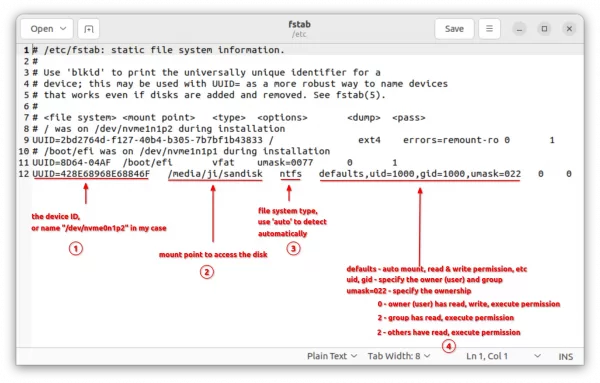The image size is (600, 383).
Task: Open the hamburger menu
Action: pos(489,29)
